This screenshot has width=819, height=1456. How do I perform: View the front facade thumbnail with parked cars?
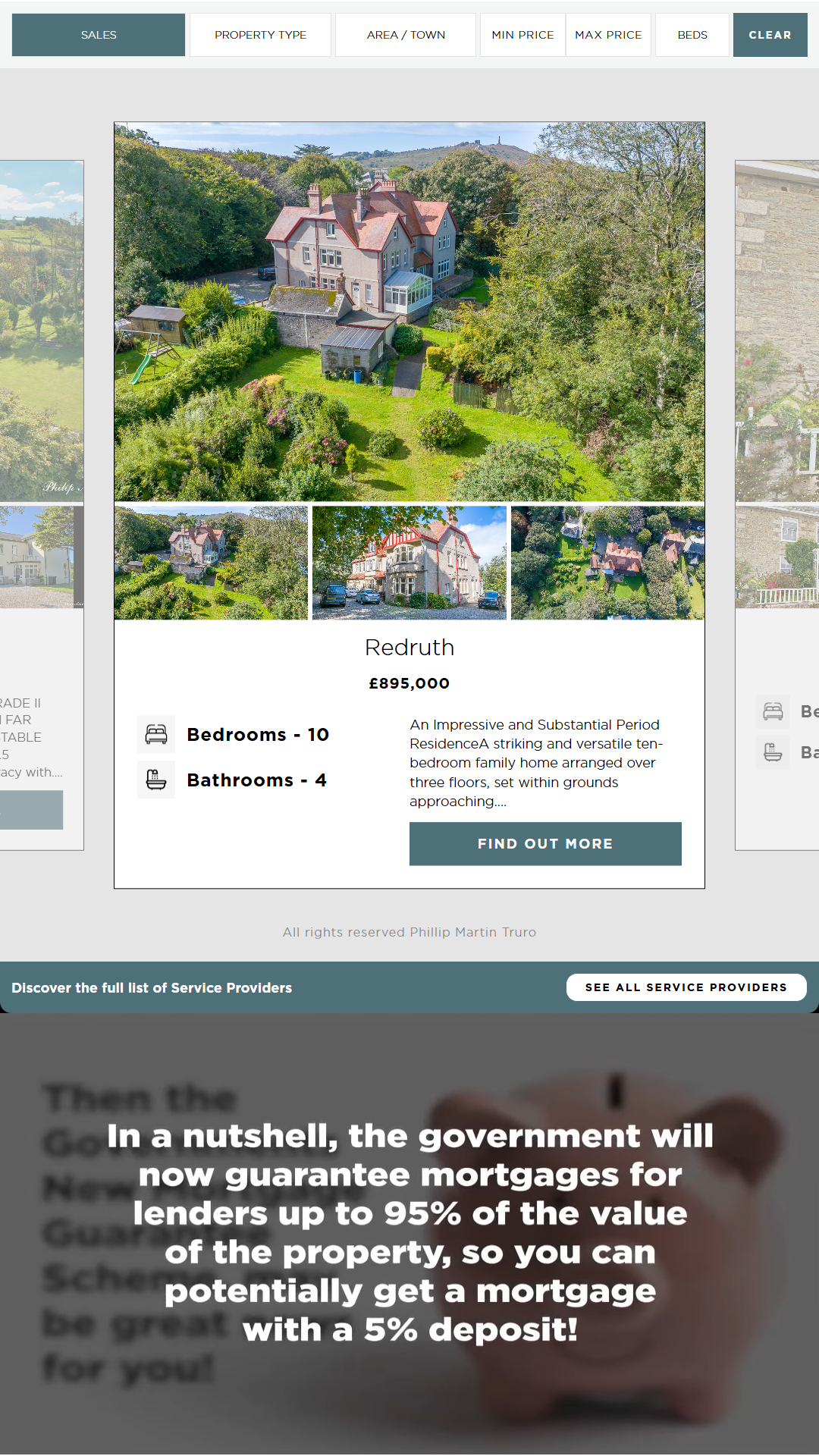point(409,563)
